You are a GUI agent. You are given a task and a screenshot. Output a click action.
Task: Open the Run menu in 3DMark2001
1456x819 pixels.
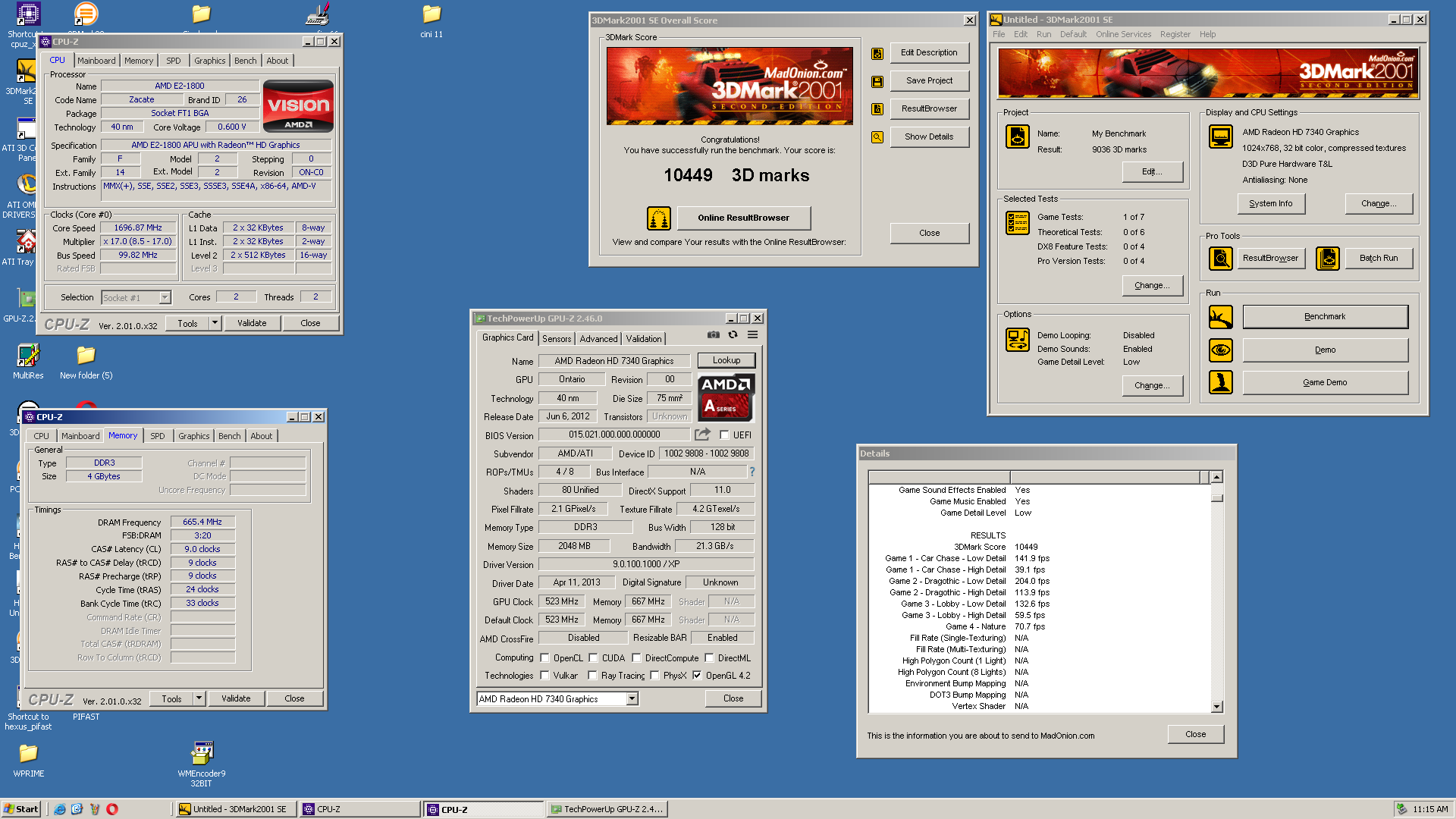point(1043,34)
